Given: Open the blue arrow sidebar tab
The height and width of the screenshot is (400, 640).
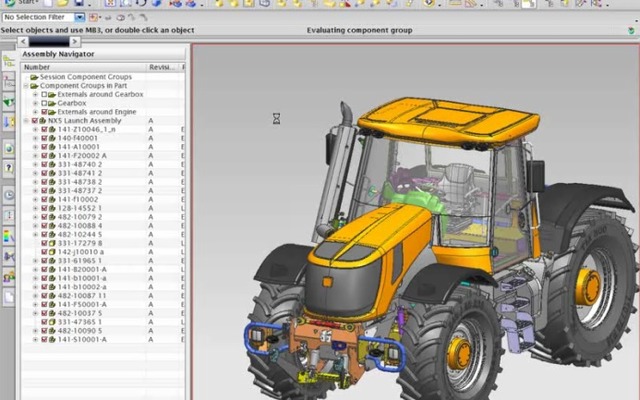Looking at the screenshot, I should click(x=9, y=122).
